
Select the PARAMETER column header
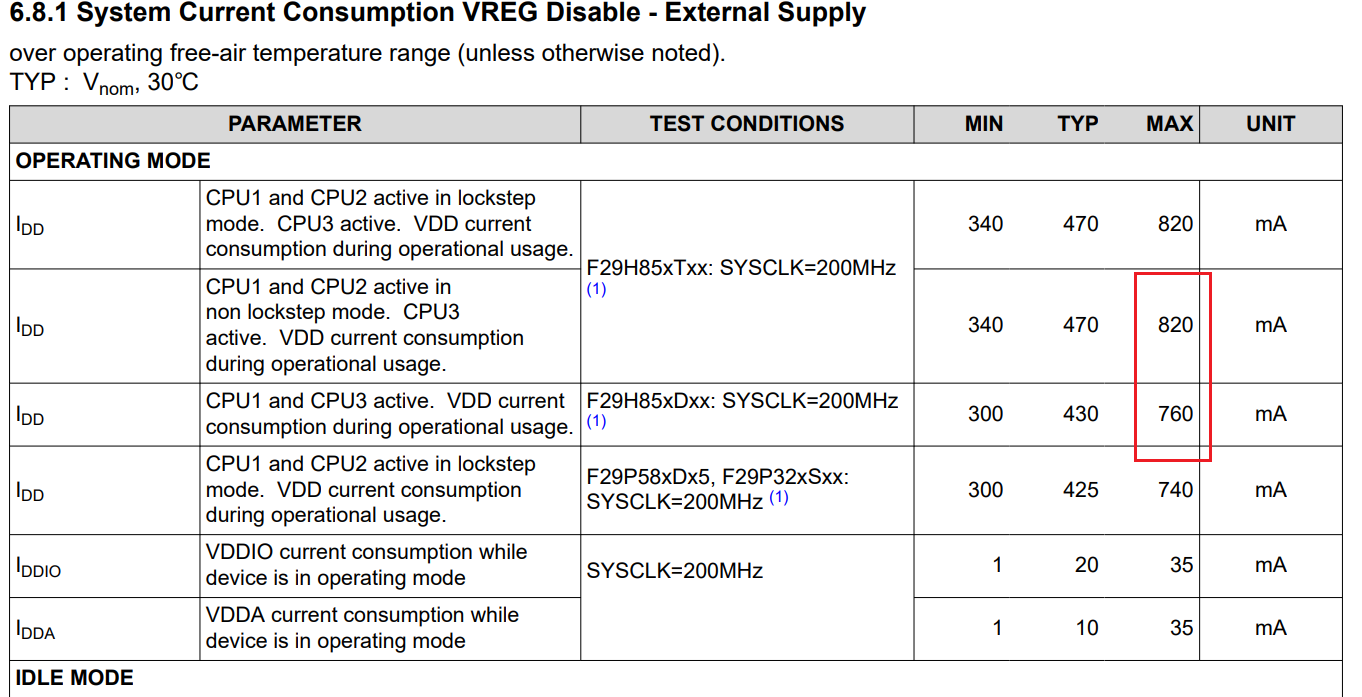pyautogui.click(x=295, y=124)
